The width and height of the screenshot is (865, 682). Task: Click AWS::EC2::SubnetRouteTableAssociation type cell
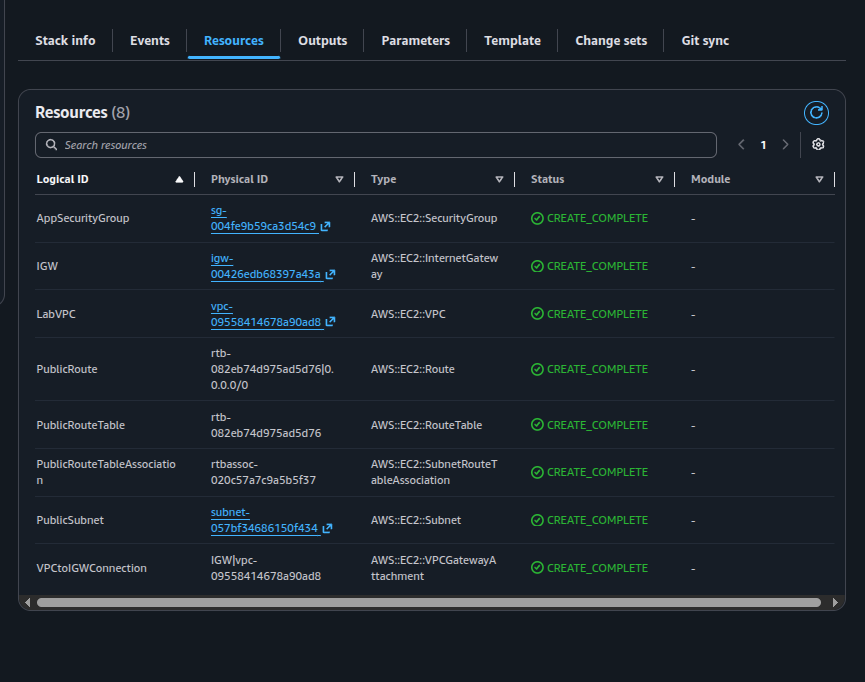tap(434, 472)
